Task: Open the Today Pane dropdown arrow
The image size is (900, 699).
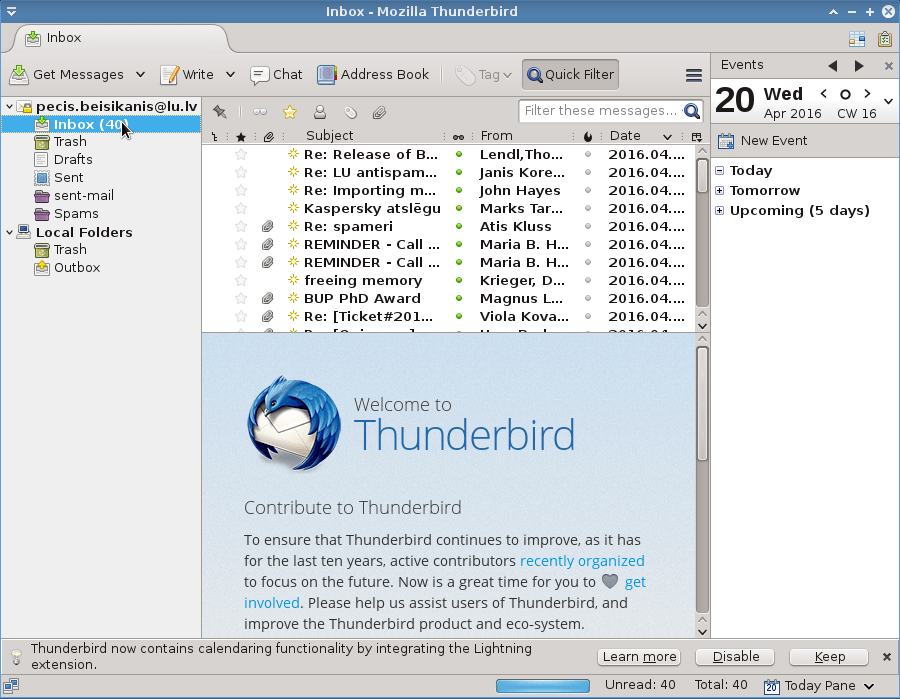Action: [x=869, y=686]
